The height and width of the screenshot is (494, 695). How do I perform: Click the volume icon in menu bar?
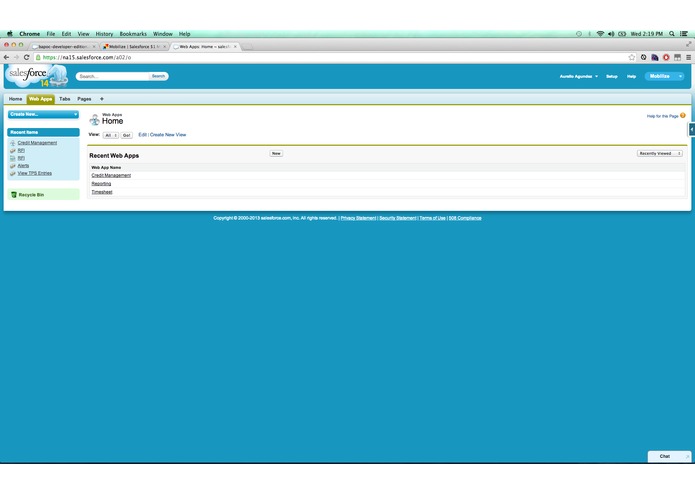(x=611, y=34)
